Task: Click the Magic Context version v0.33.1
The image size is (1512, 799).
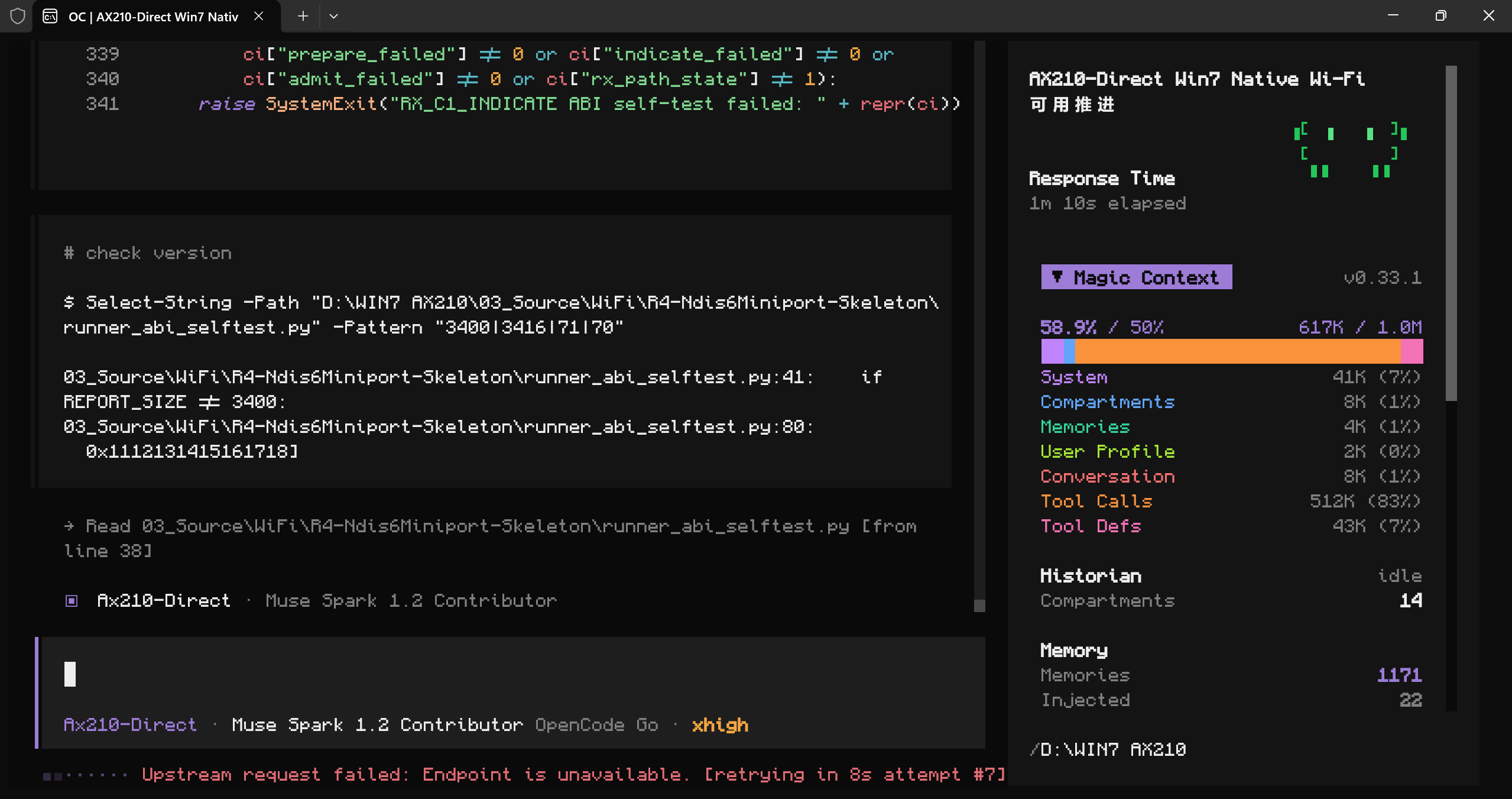Action: pos(1382,277)
